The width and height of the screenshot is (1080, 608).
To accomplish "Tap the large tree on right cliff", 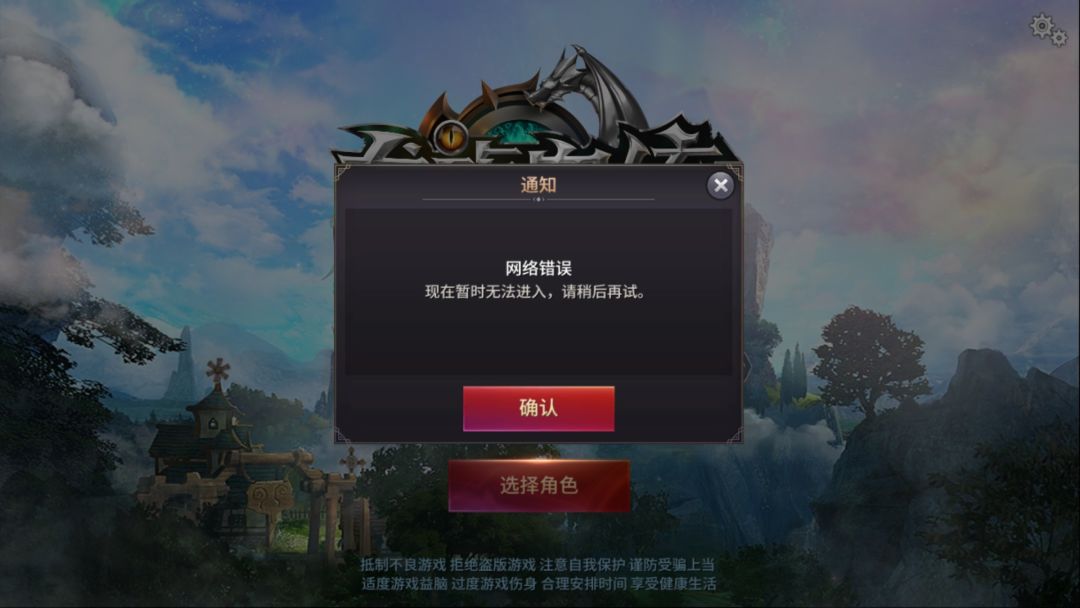I will 869,359.
